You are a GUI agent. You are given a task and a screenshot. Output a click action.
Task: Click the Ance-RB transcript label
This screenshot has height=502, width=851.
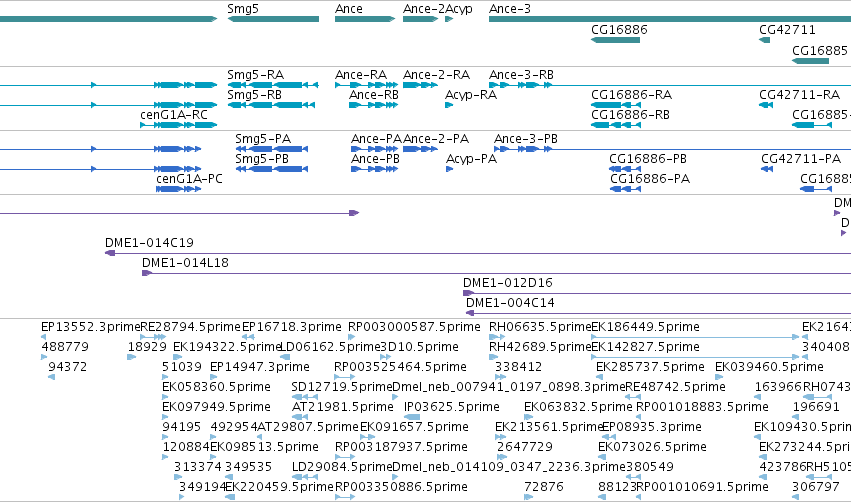pyautogui.click(x=373, y=95)
